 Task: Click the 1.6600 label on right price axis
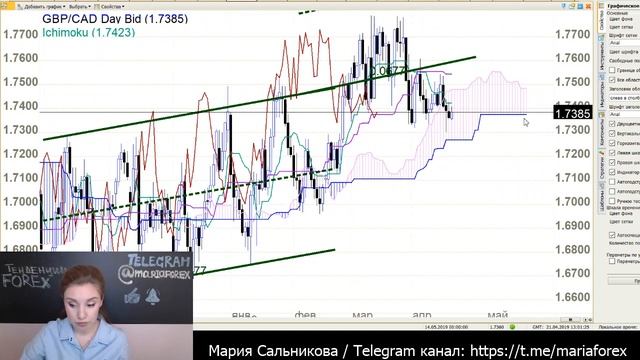pyautogui.click(x=573, y=297)
